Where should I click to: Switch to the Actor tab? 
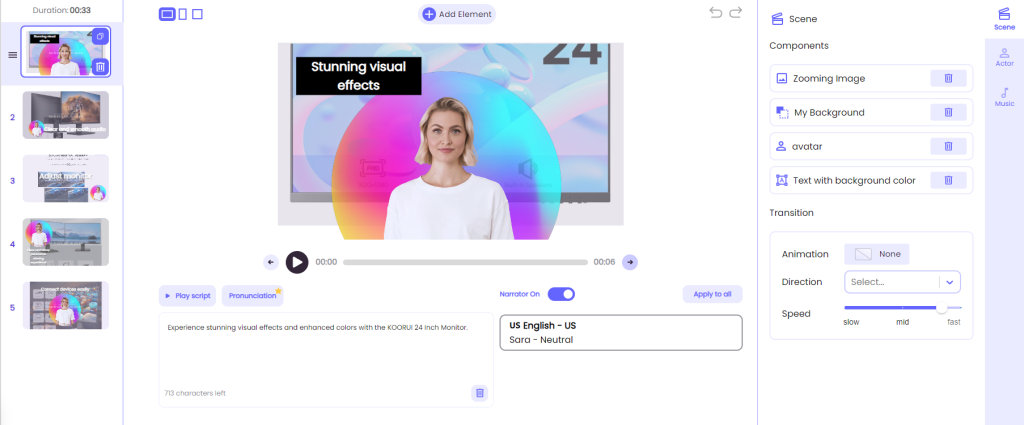1004,57
